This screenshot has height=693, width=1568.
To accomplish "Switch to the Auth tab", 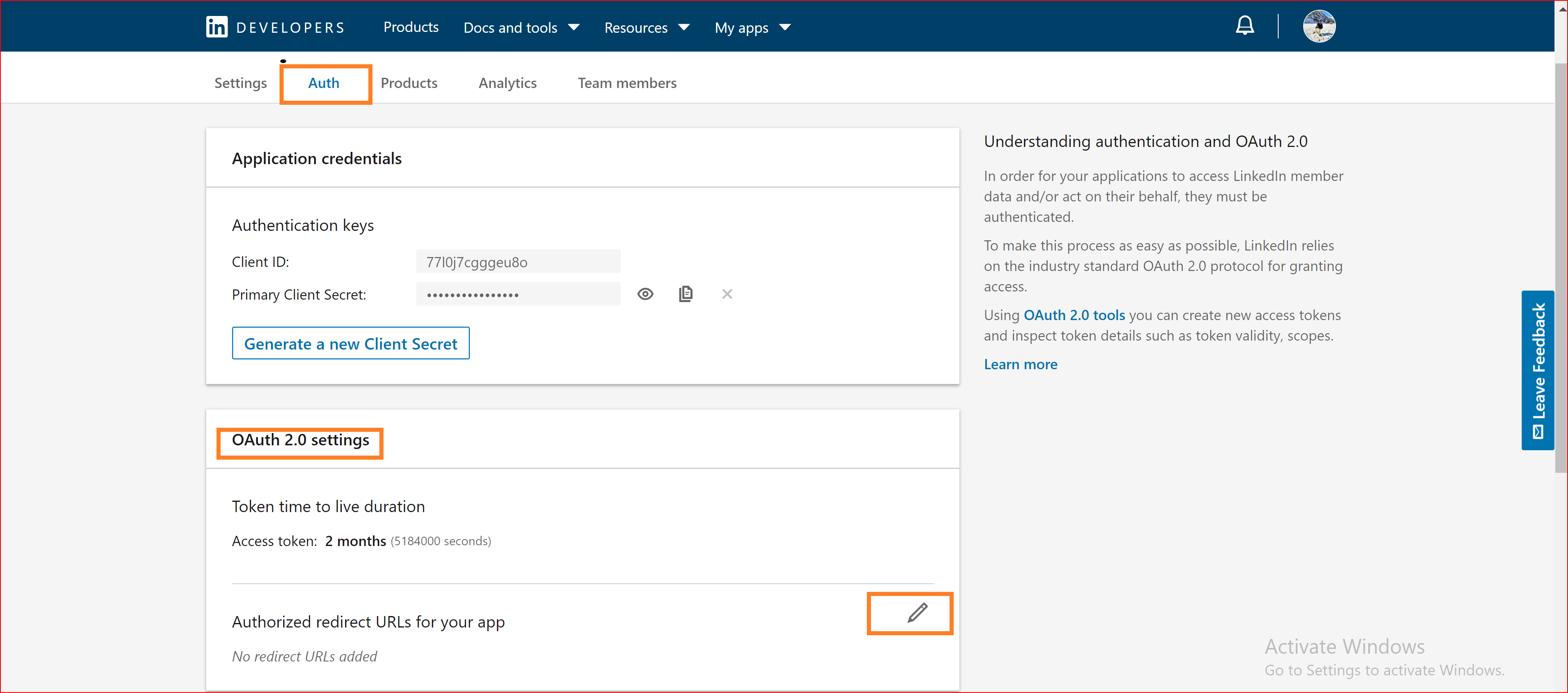I will coord(324,83).
